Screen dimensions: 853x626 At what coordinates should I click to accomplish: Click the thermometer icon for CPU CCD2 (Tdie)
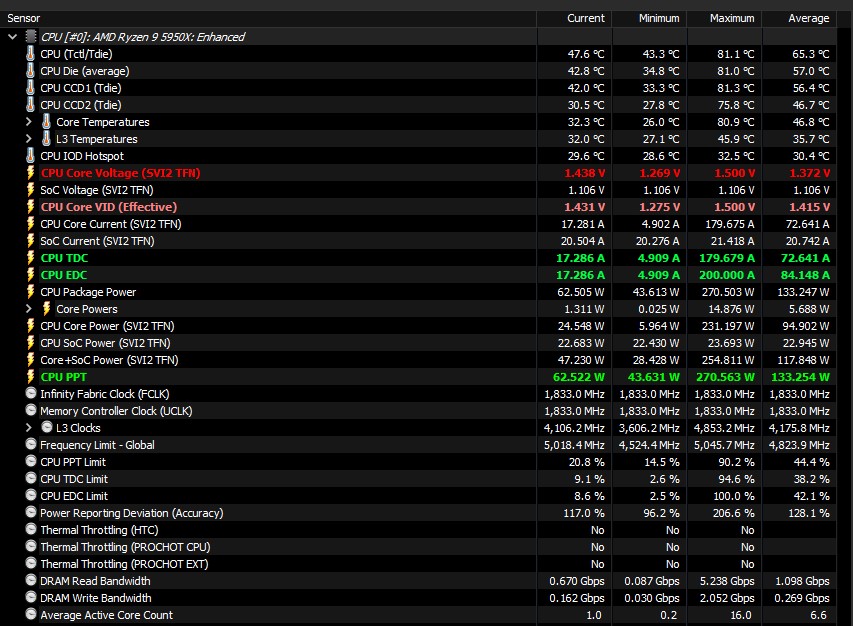tap(30, 104)
